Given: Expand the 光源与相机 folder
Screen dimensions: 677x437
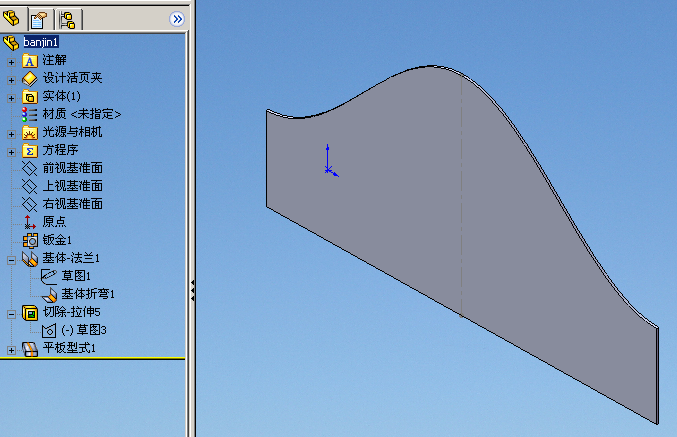Looking at the screenshot, I should [x=11, y=134].
